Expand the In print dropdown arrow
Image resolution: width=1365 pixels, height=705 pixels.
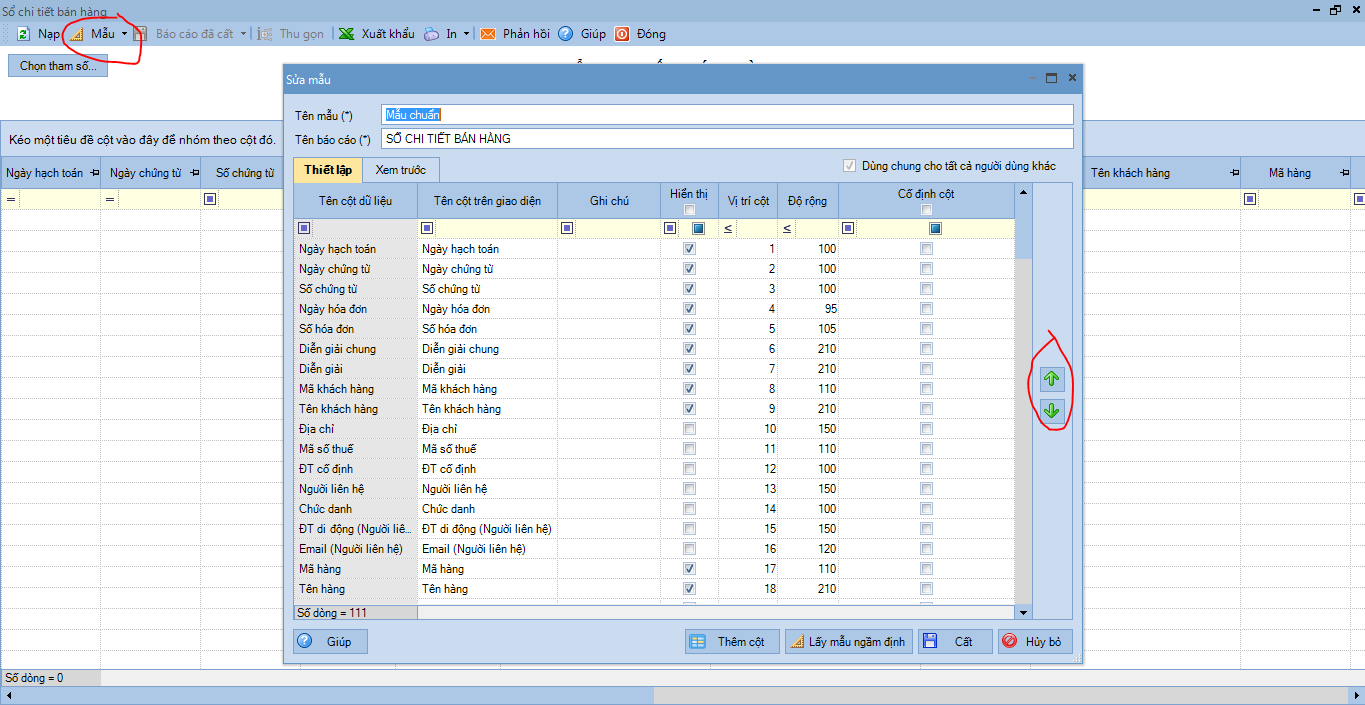(466, 34)
